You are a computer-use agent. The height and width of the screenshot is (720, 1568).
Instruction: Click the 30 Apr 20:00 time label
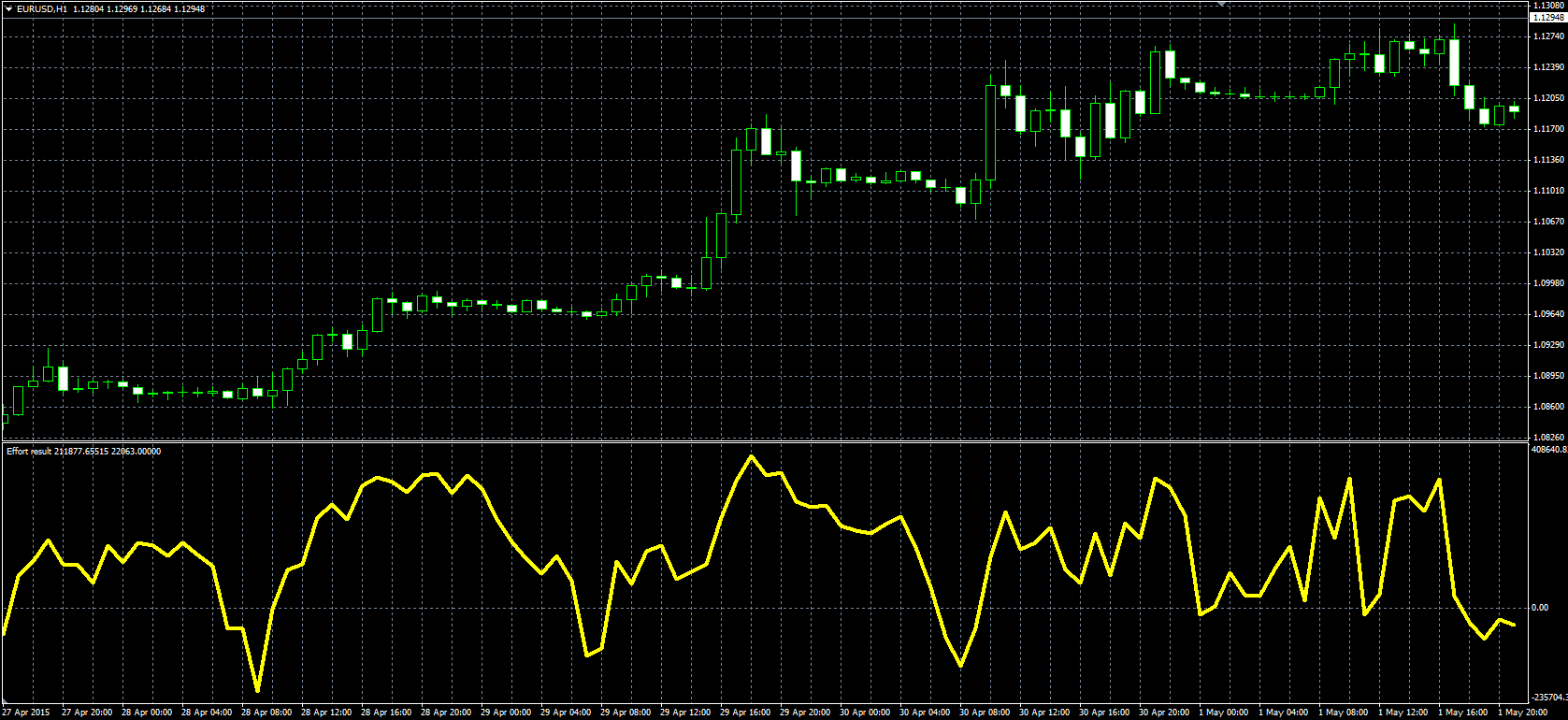[x=1164, y=713]
